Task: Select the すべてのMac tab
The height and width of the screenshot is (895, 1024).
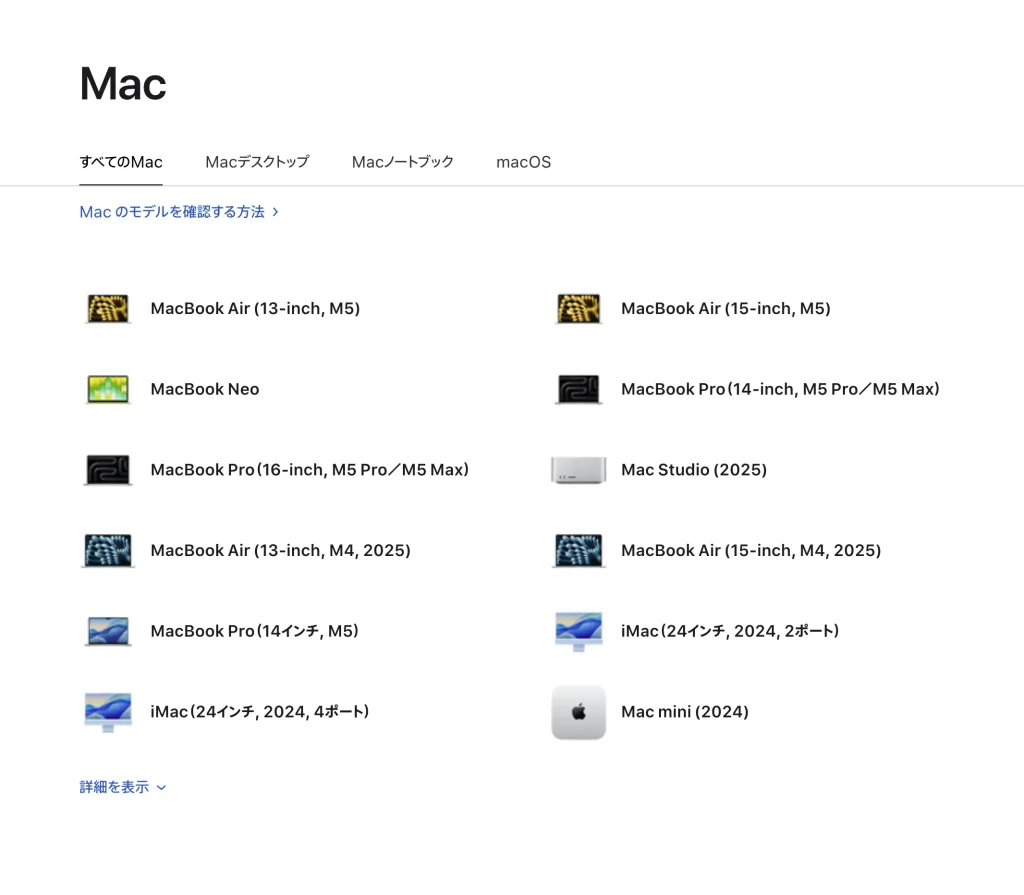Action: (121, 162)
